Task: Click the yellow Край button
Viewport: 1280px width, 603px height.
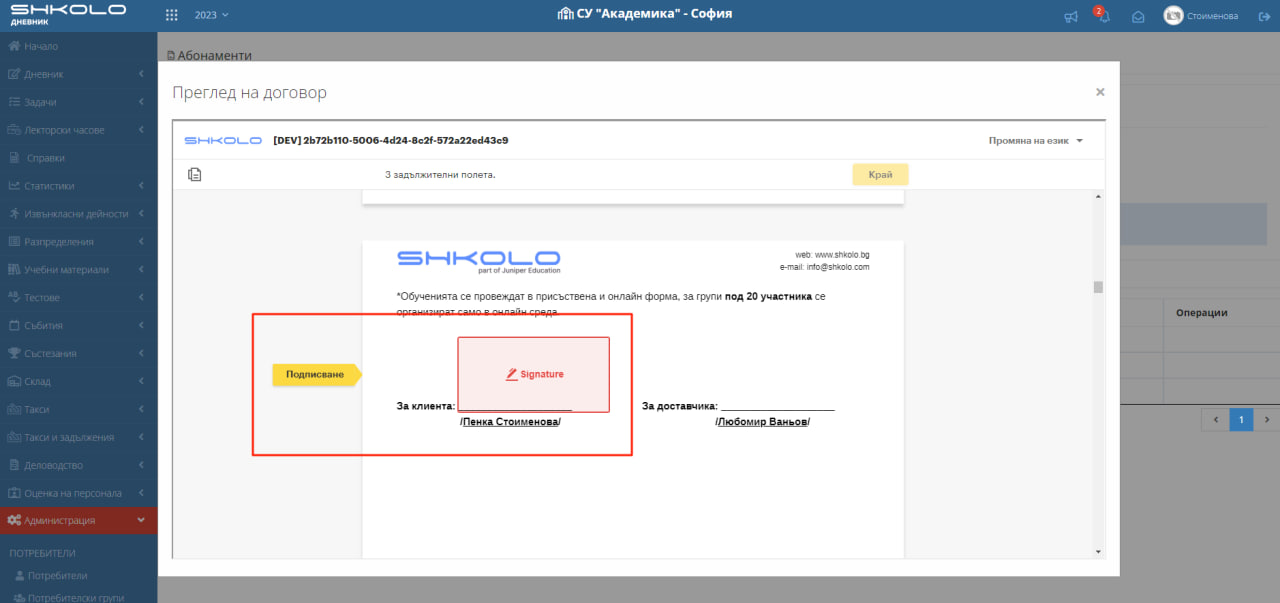Action: tap(880, 174)
